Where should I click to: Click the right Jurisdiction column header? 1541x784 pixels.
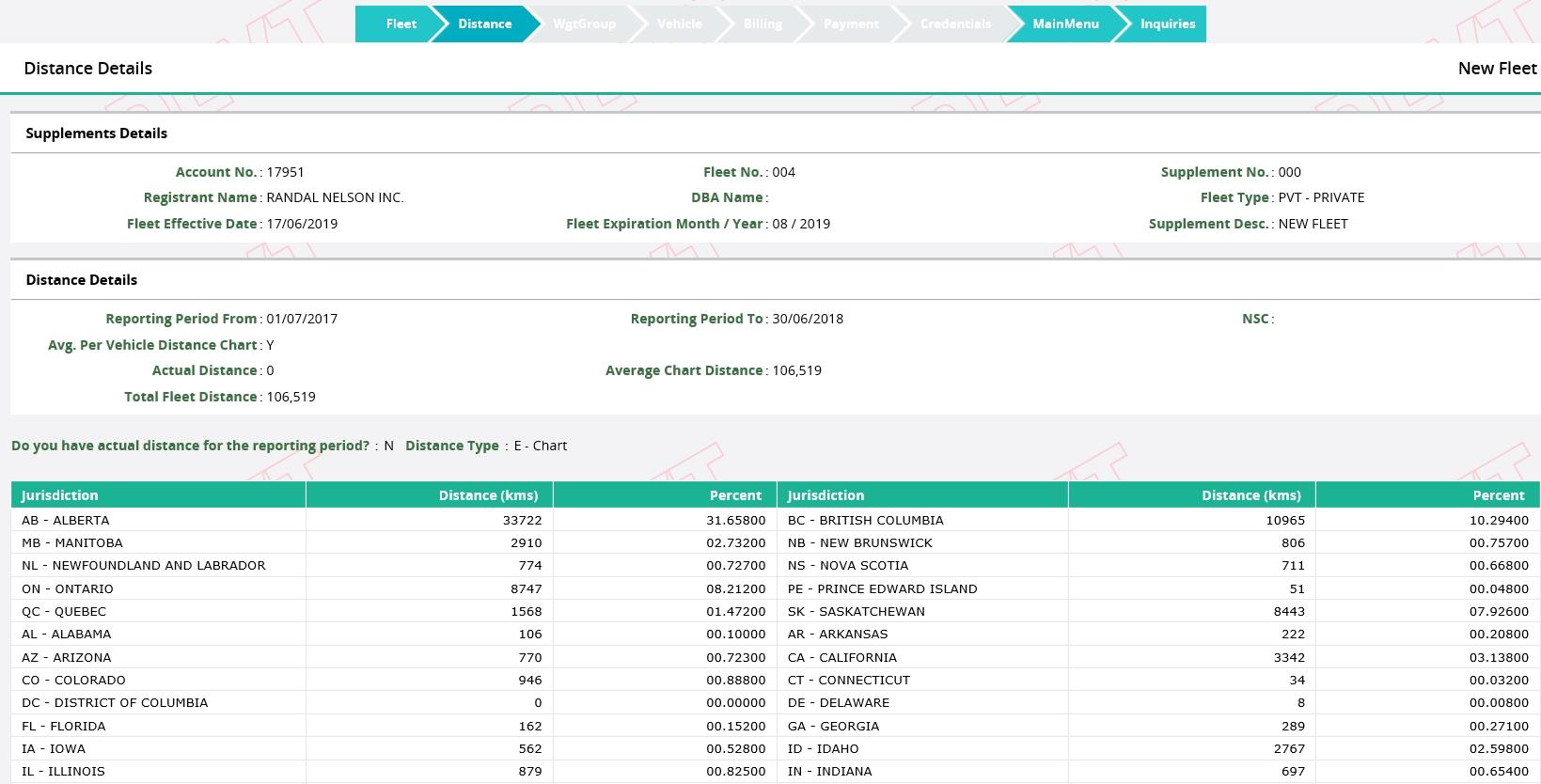(x=922, y=495)
